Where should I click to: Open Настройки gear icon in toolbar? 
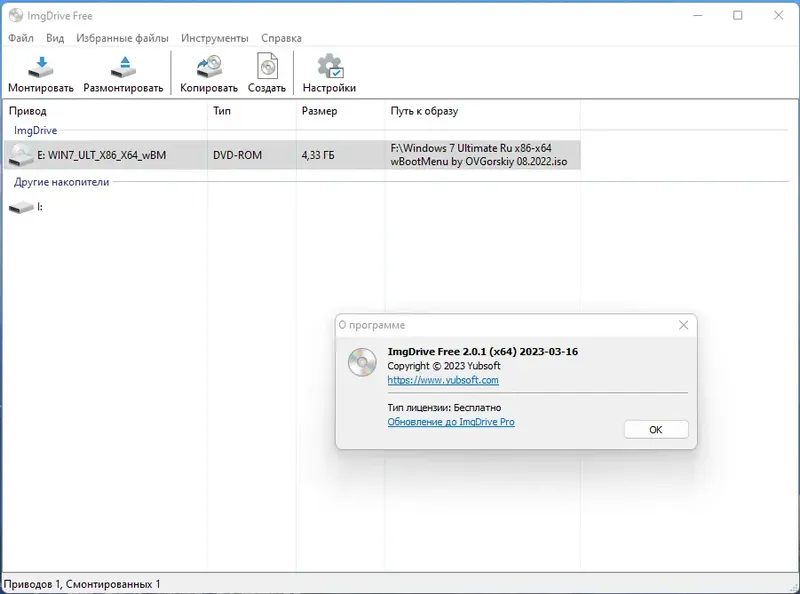[330, 66]
